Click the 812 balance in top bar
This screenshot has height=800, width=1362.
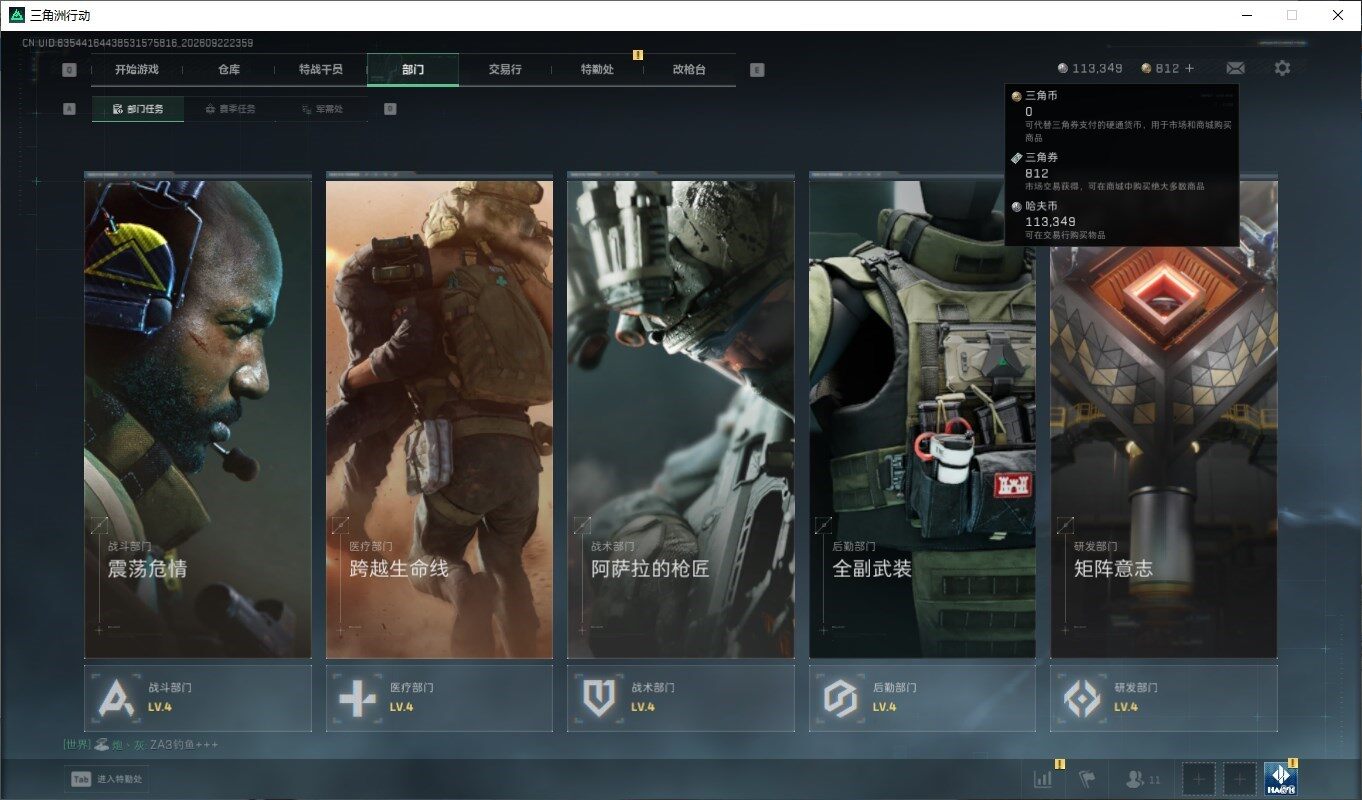[1167, 68]
